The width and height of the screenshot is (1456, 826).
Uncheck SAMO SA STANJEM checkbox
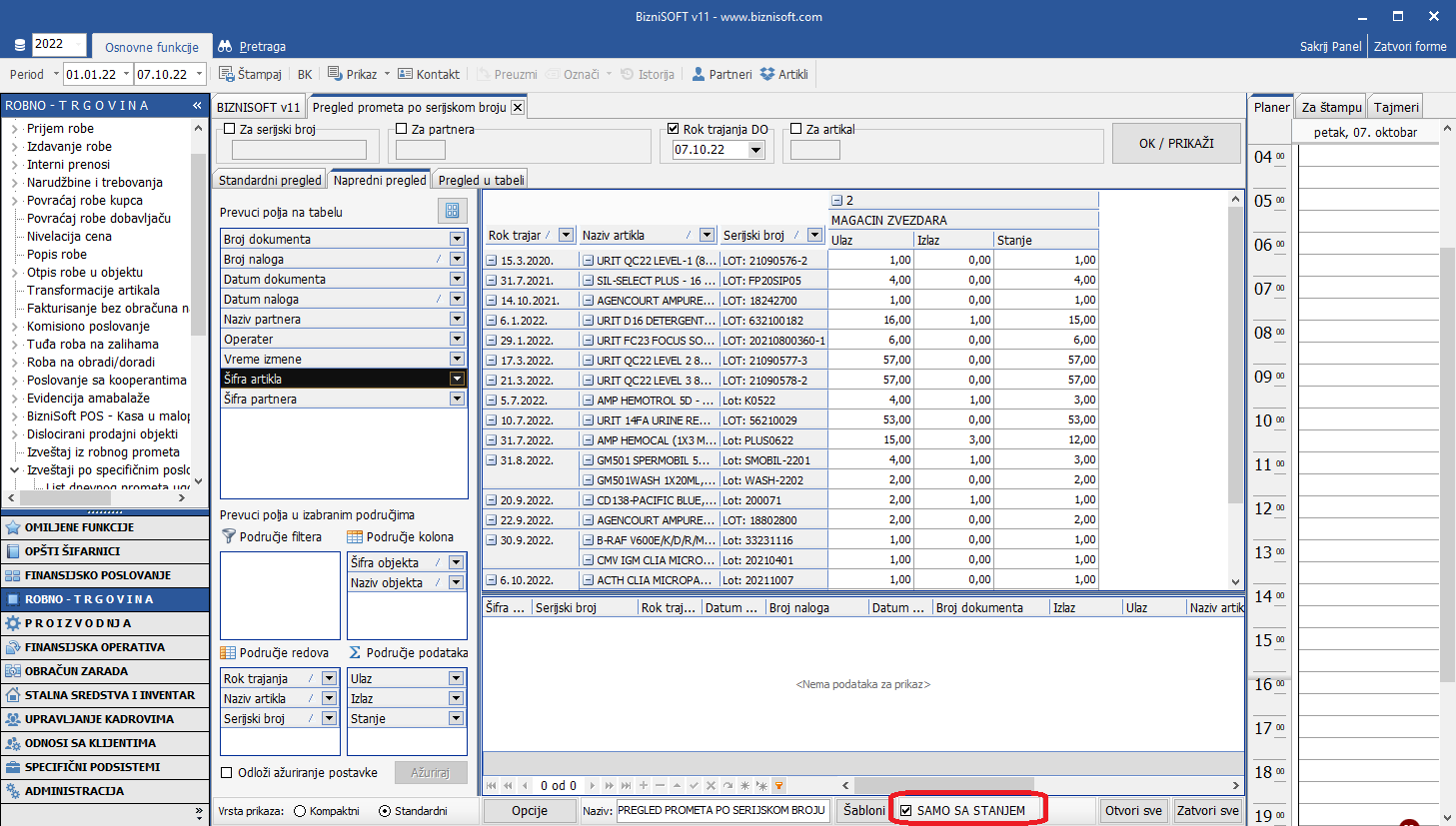tap(906, 810)
